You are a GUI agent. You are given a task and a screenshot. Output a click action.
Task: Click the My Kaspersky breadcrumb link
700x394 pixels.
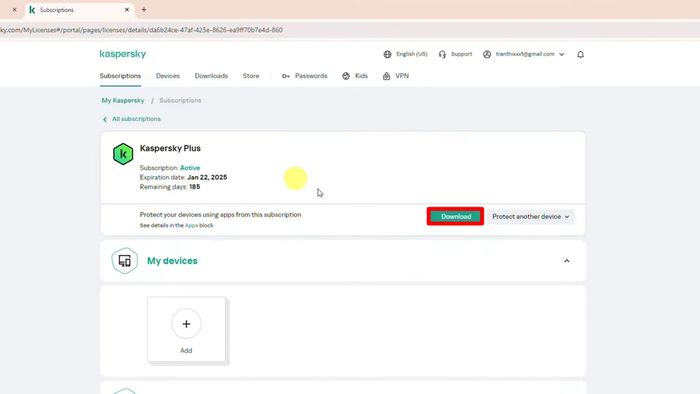(123, 100)
